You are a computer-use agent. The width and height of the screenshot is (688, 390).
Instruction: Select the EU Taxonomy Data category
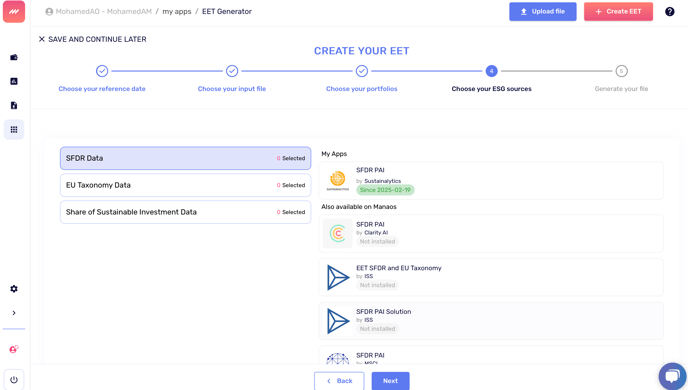[186, 185]
